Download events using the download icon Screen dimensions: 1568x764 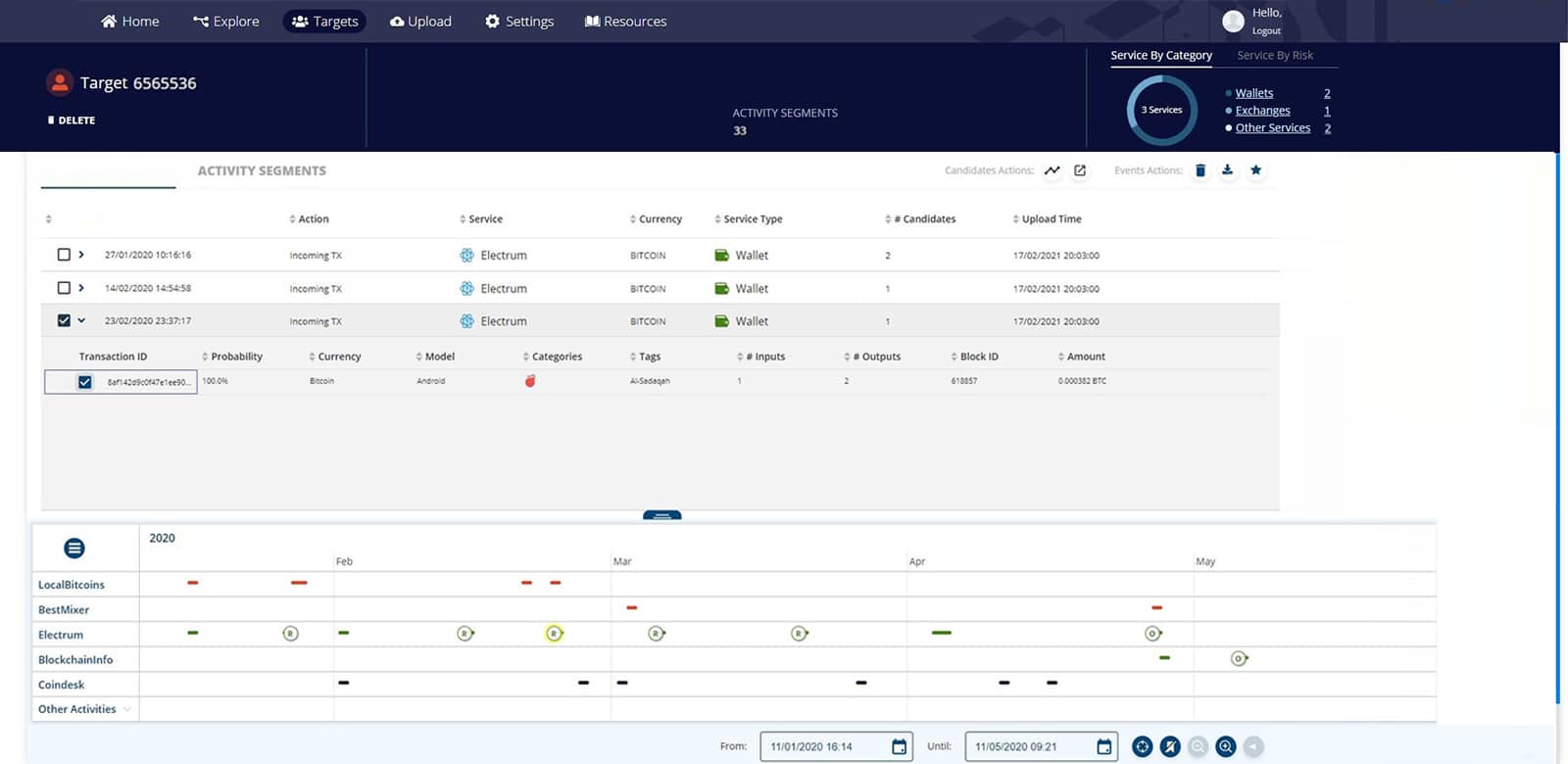coord(1227,170)
